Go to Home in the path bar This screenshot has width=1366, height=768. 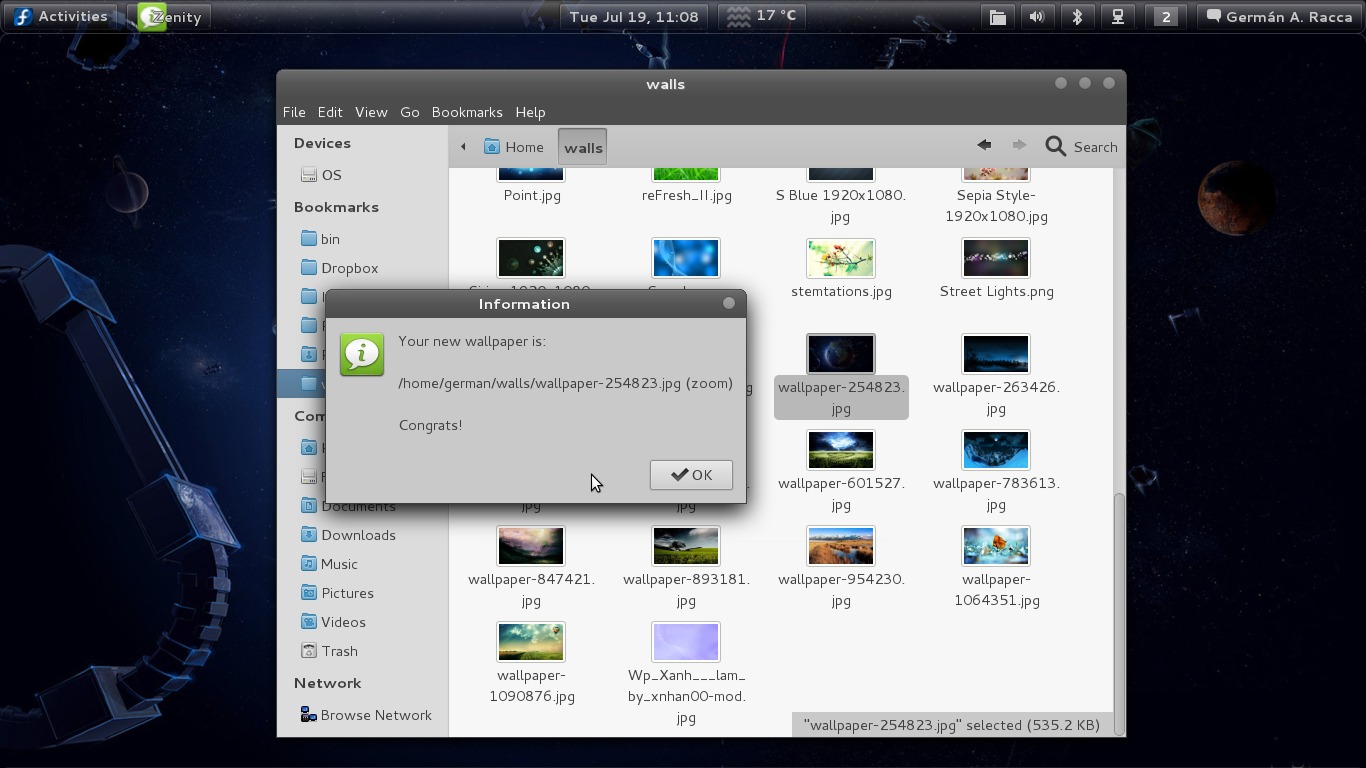[x=514, y=147]
